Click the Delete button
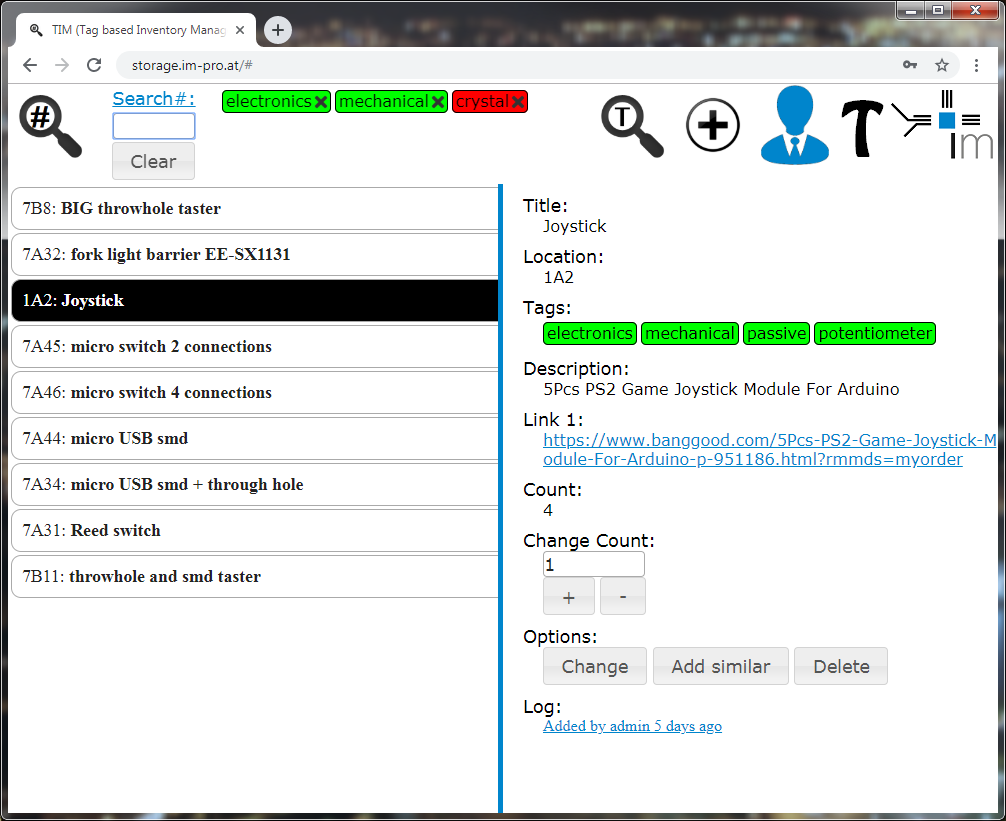The width and height of the screenshot is (1006, 821). click(x=841, y=666)
